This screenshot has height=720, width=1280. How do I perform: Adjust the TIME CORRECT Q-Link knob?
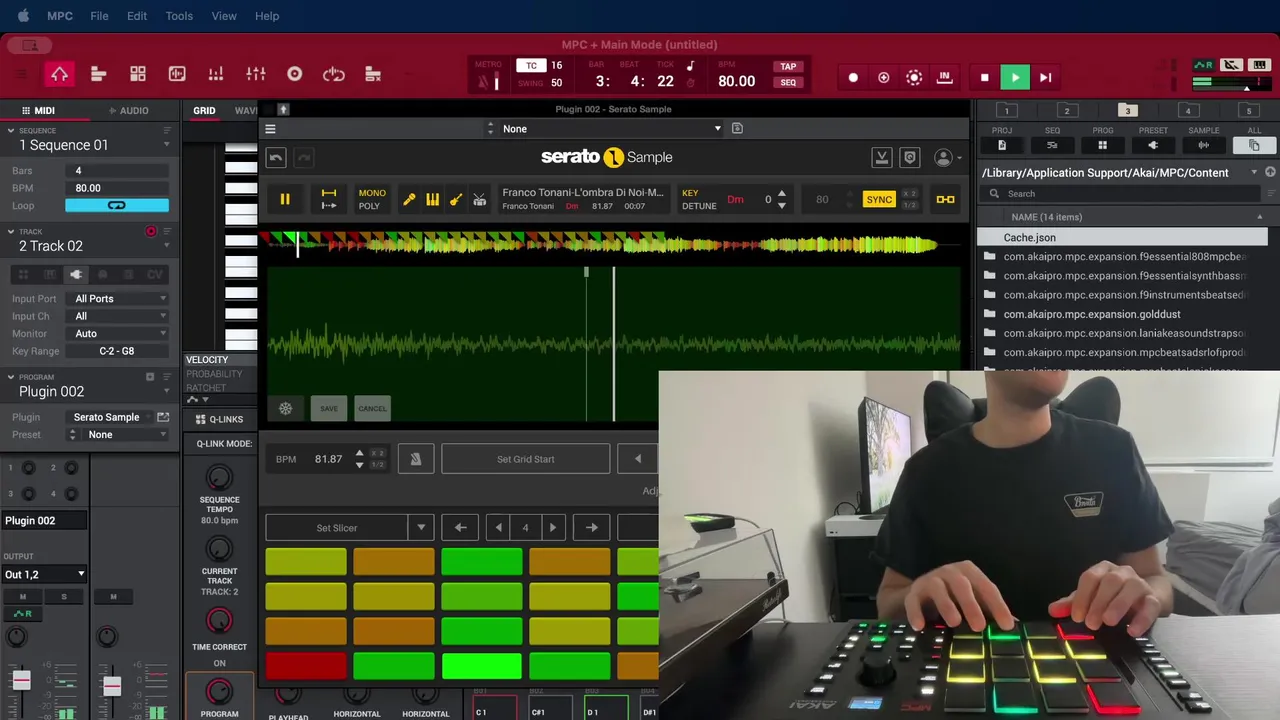(x=219, y=621)
